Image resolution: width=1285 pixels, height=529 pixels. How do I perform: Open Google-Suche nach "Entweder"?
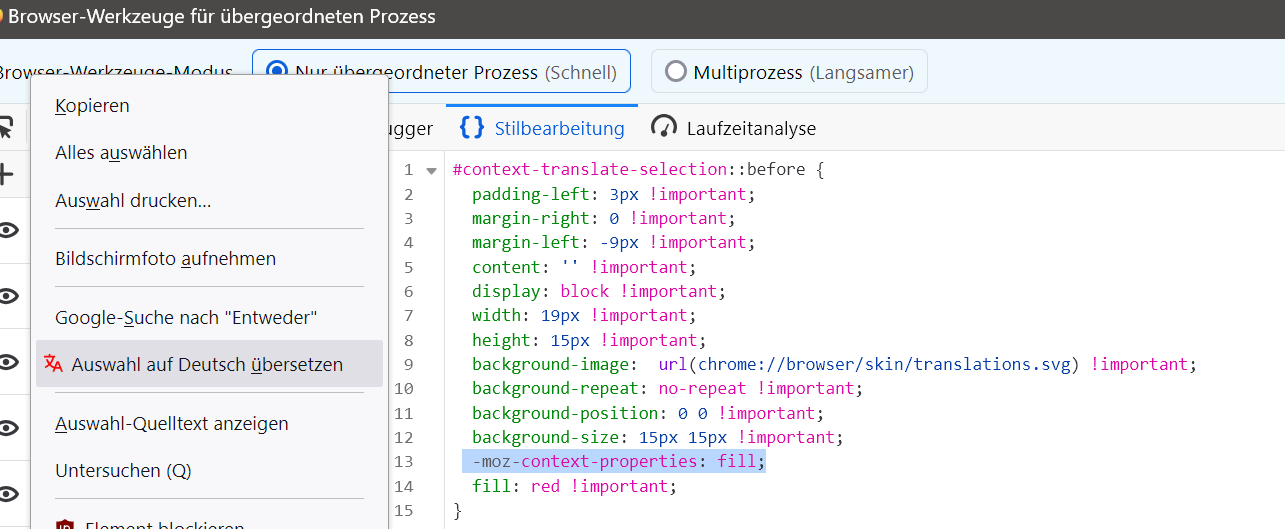(x=186, y=318)
